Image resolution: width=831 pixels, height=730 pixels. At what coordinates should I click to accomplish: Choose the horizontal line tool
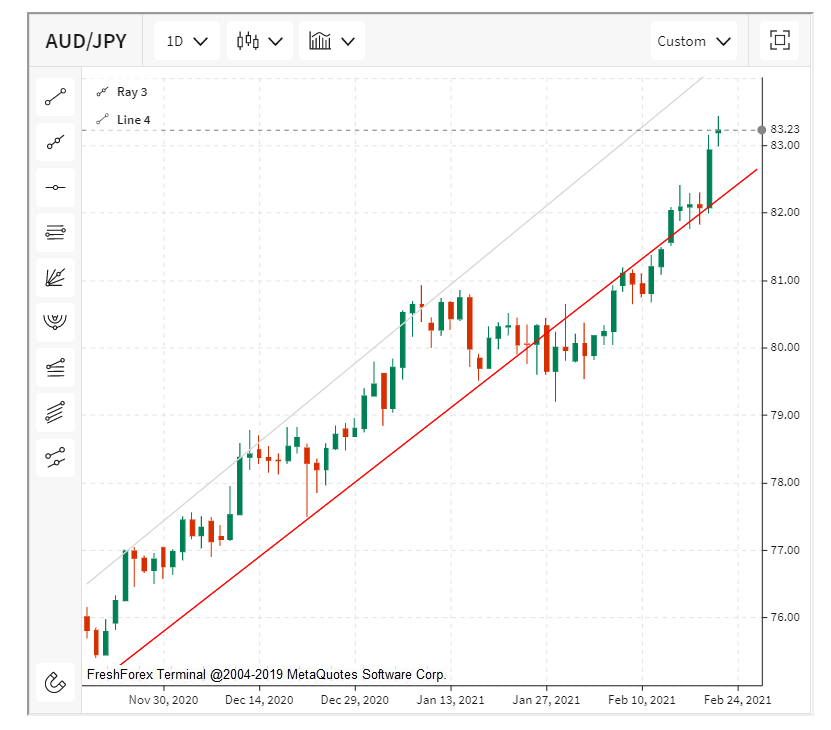[56, 187]
